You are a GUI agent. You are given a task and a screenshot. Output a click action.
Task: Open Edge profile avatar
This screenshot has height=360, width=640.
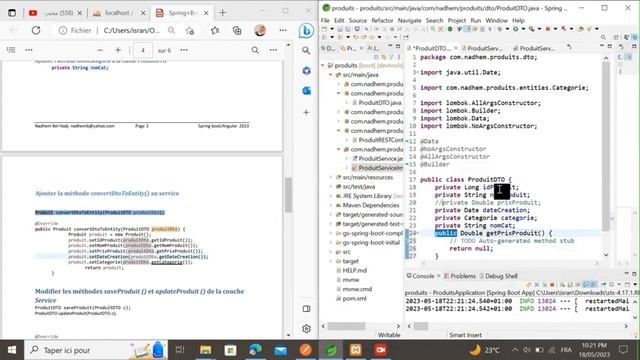(x=260, y=30)
